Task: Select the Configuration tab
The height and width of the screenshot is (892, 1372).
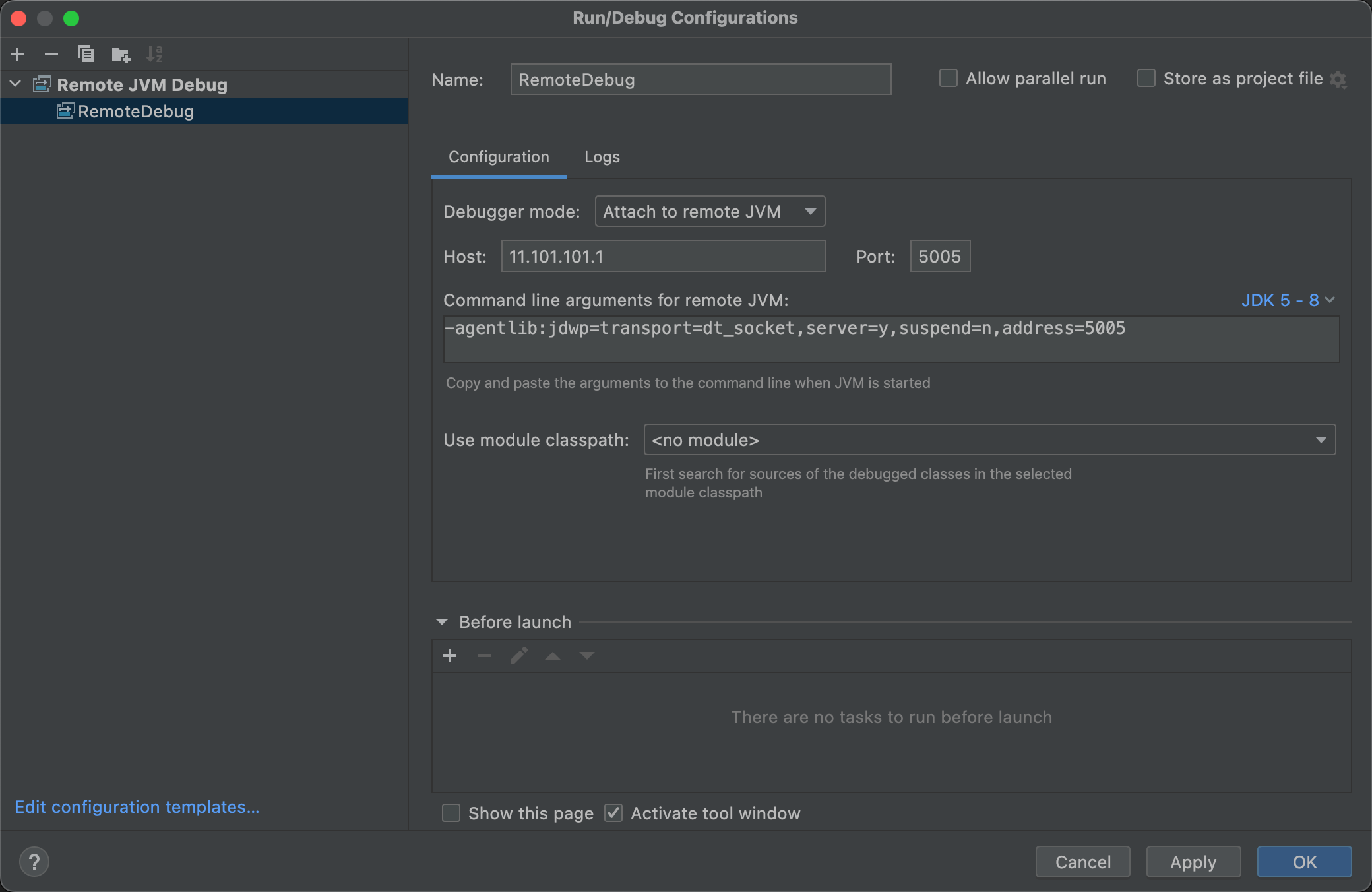Action: click(499, 157)
